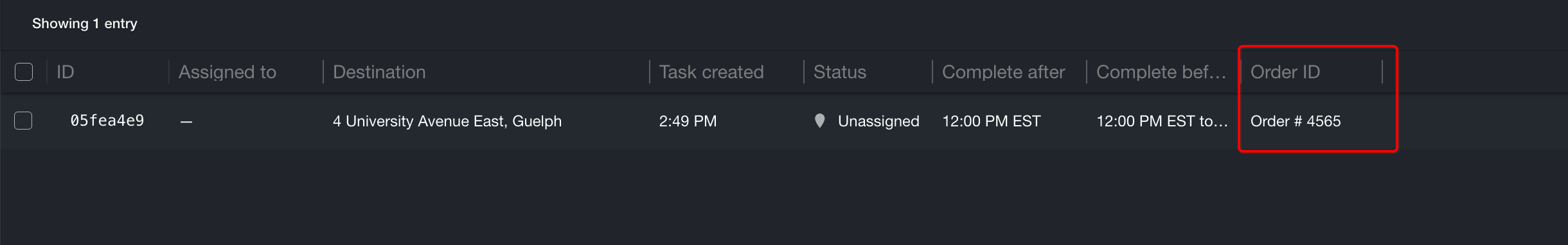Sort by the ID column header

[66, 72]
